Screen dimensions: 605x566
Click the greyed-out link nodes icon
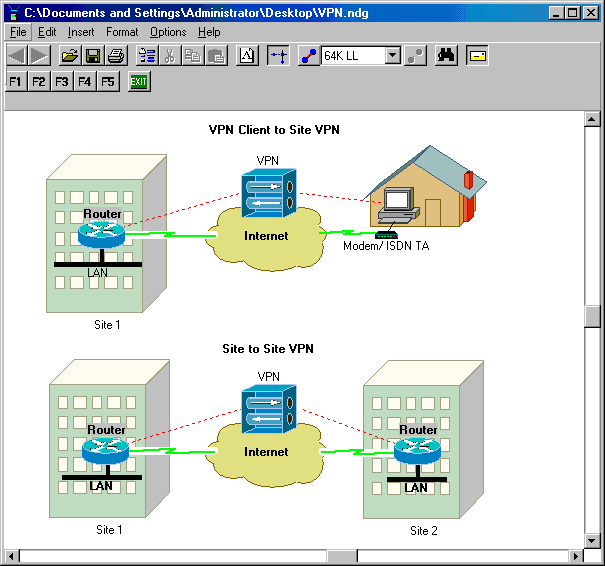tap(415, 56)
